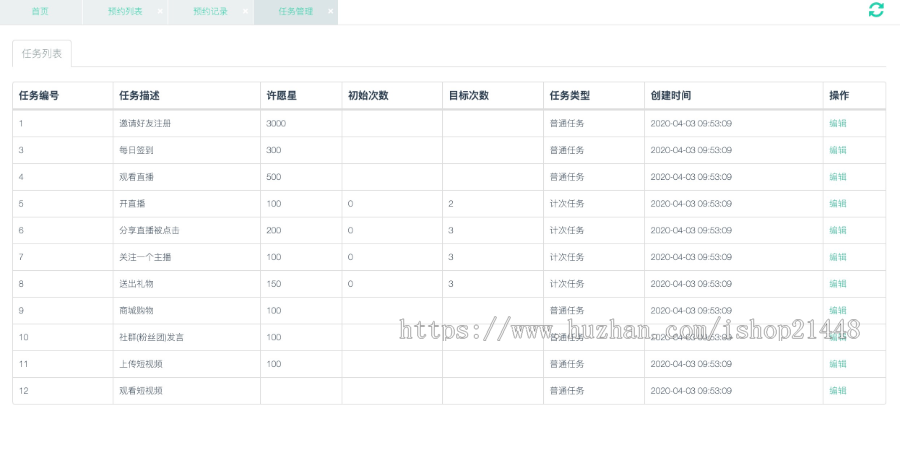Click the green refresh icon

coord(876,10)
